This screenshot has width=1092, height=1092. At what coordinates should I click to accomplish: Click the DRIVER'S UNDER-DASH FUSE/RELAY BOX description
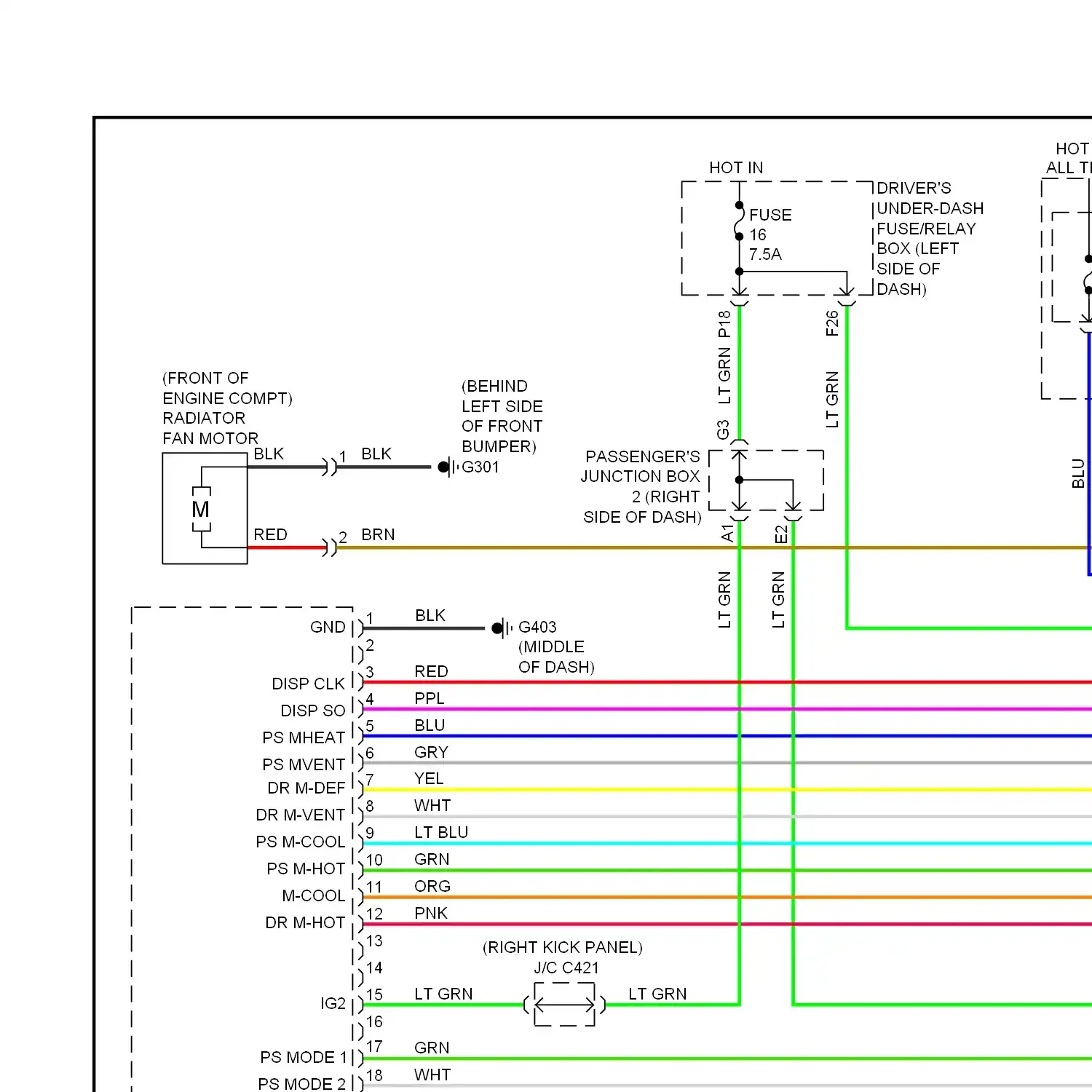tap(930, 238)
